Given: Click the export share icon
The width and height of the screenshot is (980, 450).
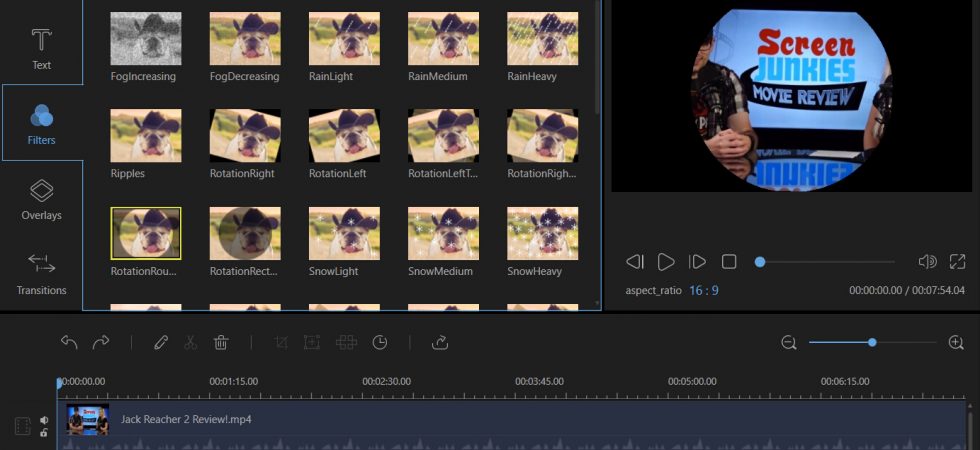Looking at the screenshot, I should (x=441, y=342).
